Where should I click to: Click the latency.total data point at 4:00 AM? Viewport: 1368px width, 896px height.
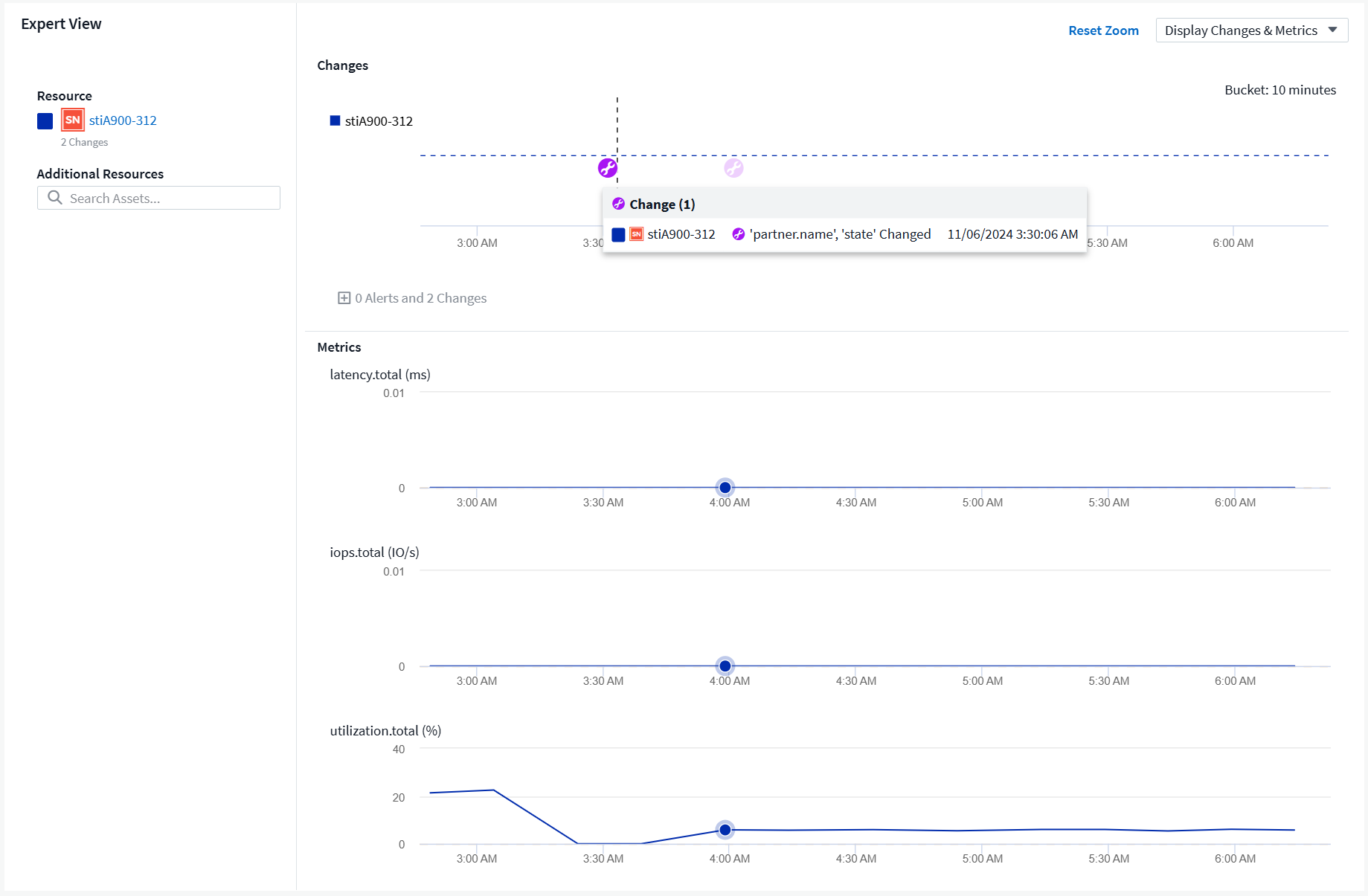click(x=725, y=488)
